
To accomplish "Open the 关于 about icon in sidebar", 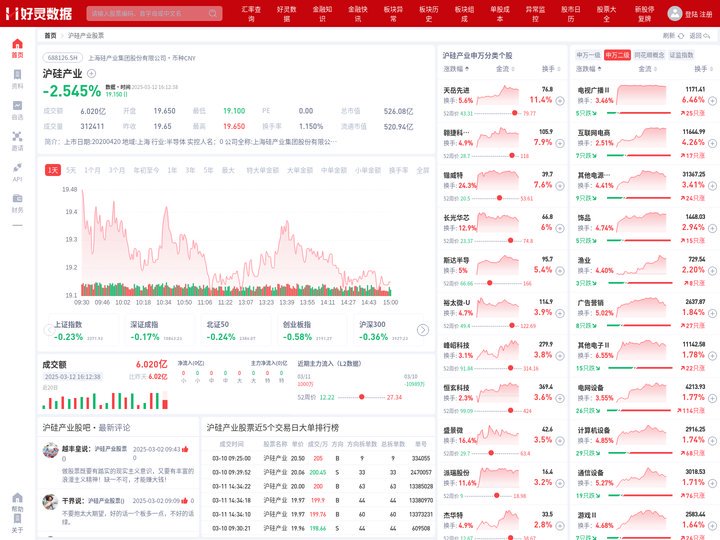I will coord(17,519).
